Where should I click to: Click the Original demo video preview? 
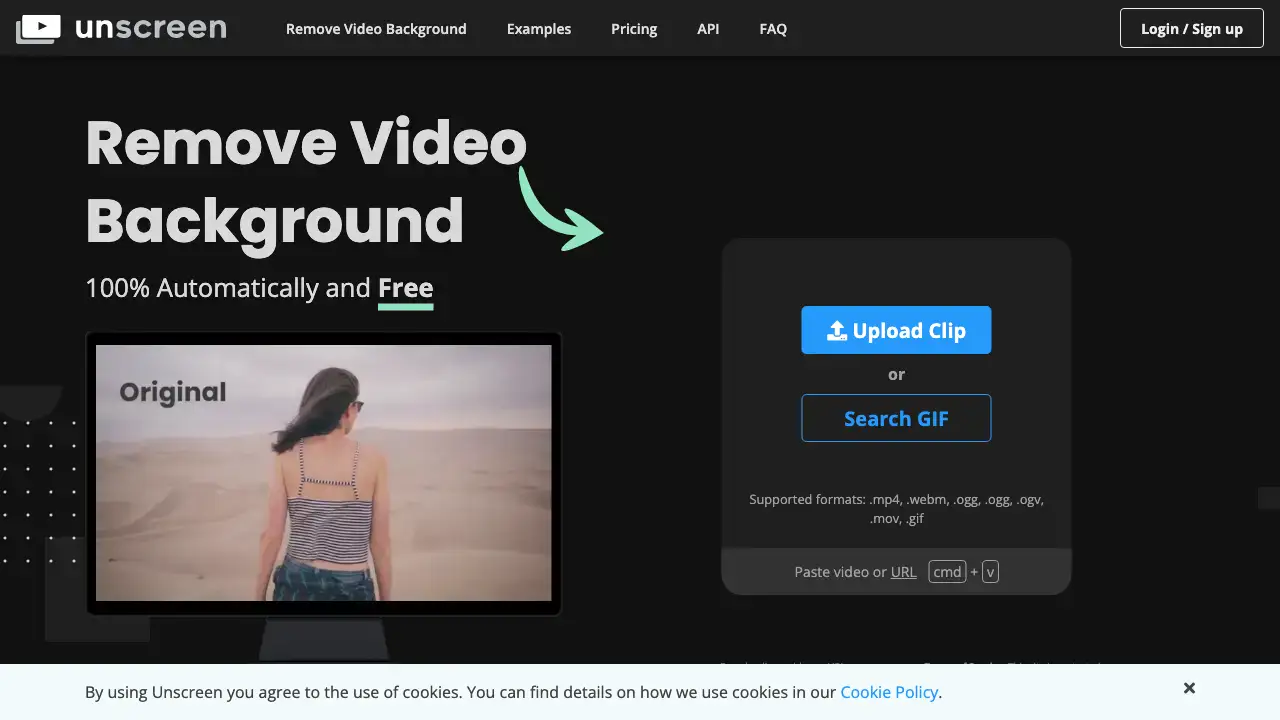point(323,472)
